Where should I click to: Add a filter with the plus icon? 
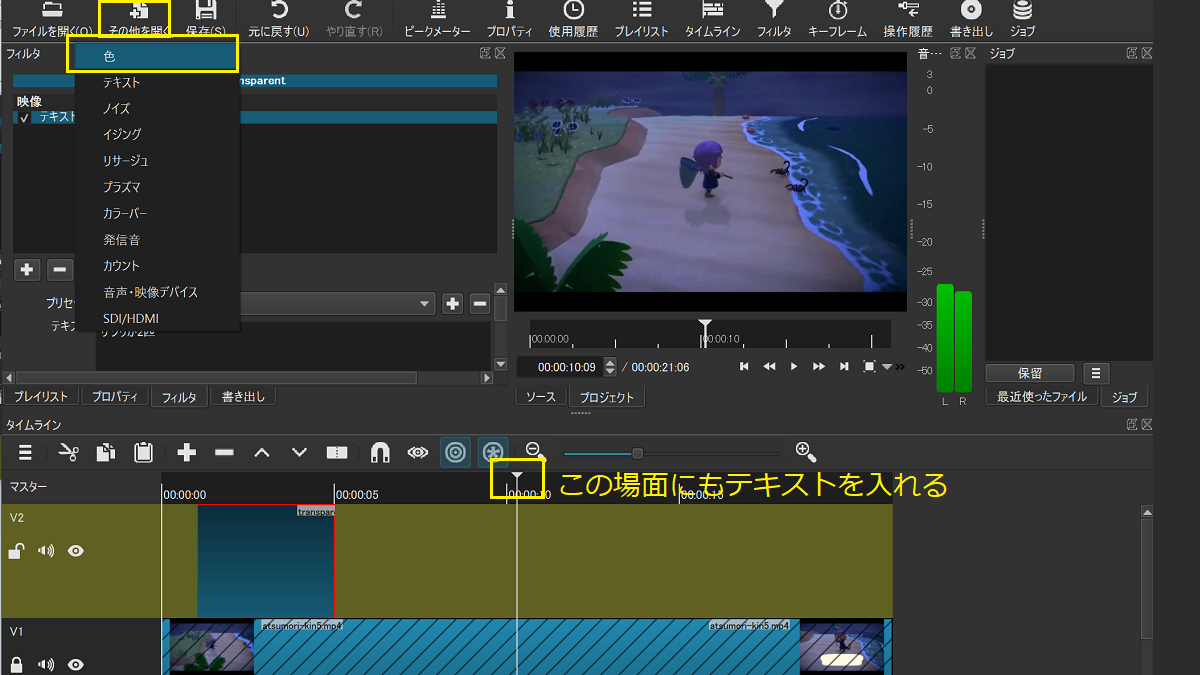pyautogui.click(x=26, y=269)
